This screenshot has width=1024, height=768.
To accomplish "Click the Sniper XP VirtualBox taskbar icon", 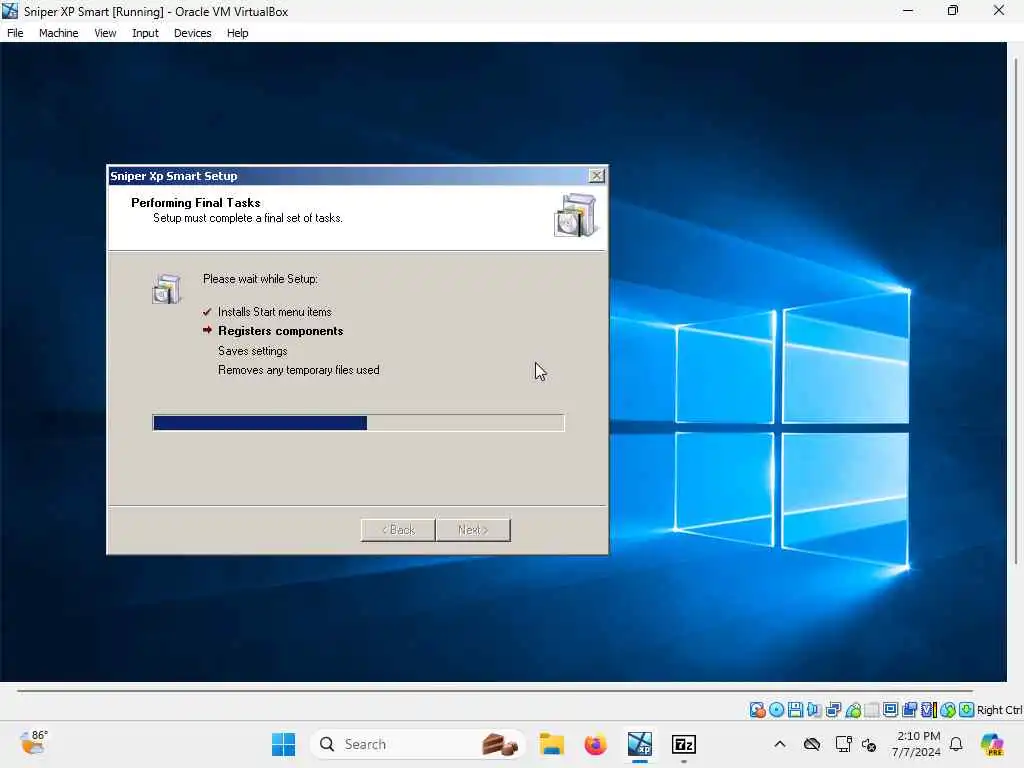I will (640, 744).
